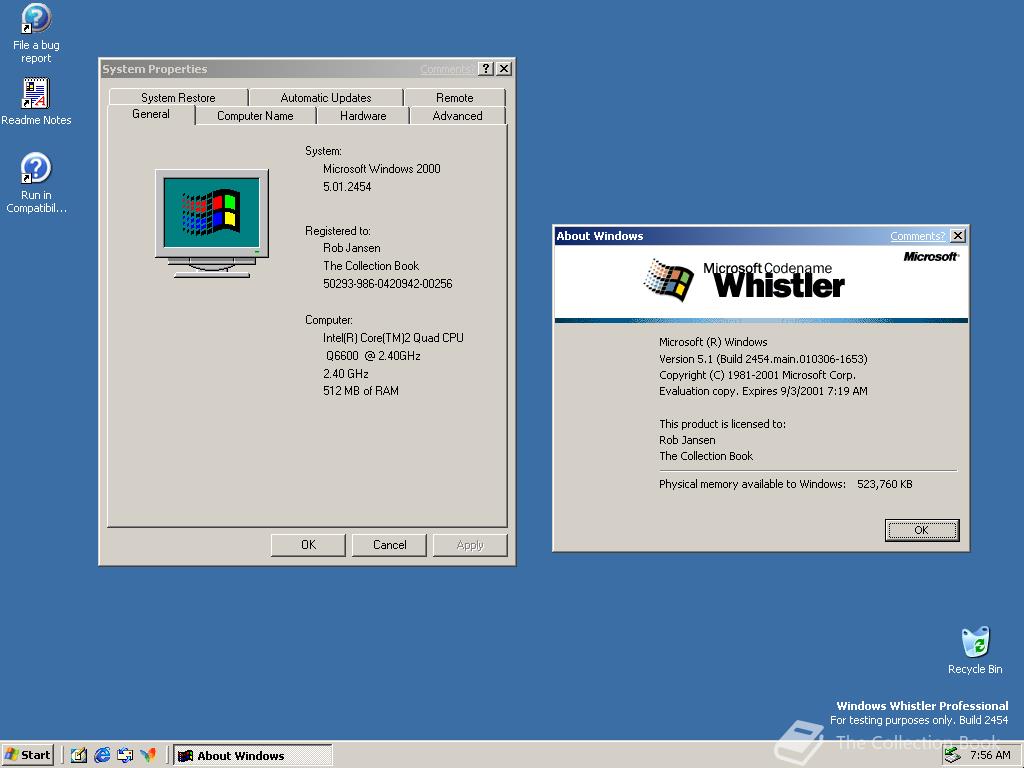Click the taskbar clock showing 7:56 AM
Image resolution: width=1024 pixels, height=768 pixels.
coord(990,755)
